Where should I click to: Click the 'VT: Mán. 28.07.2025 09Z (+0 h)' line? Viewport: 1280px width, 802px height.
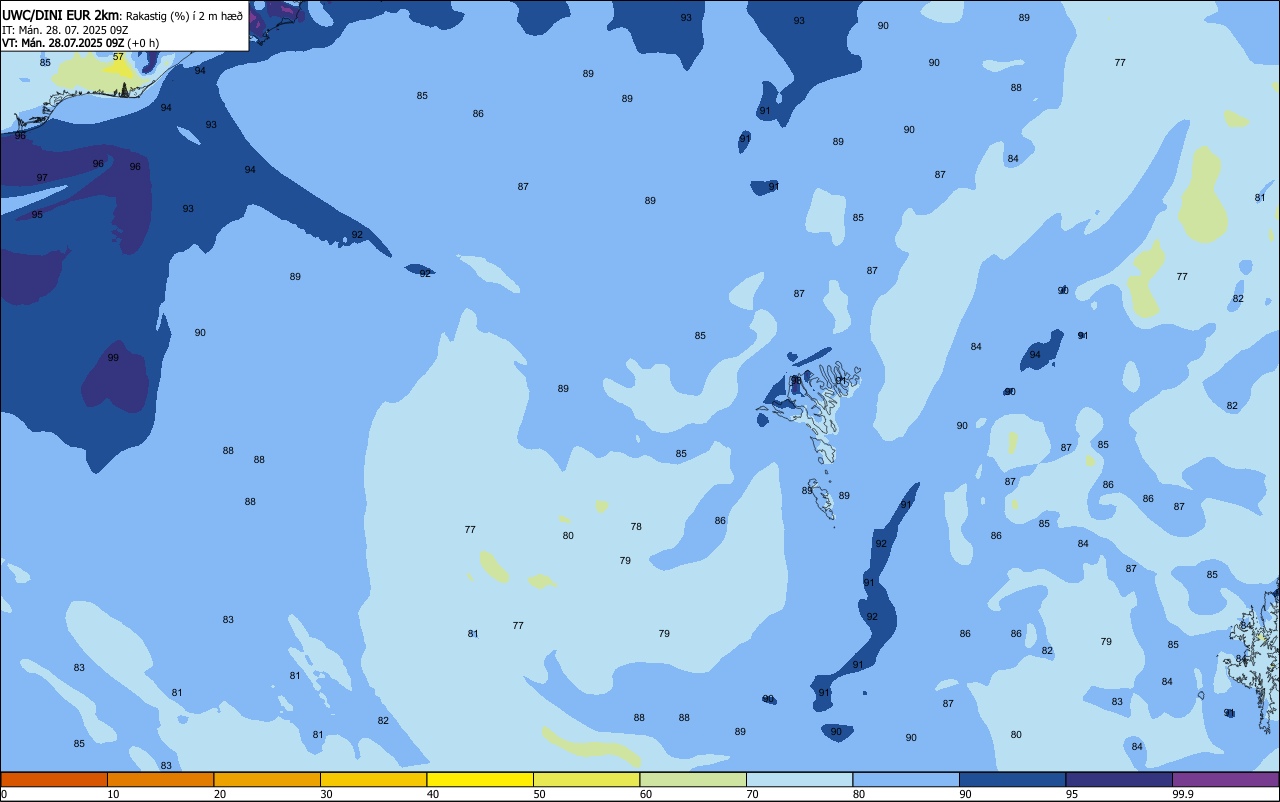[80, 43]
